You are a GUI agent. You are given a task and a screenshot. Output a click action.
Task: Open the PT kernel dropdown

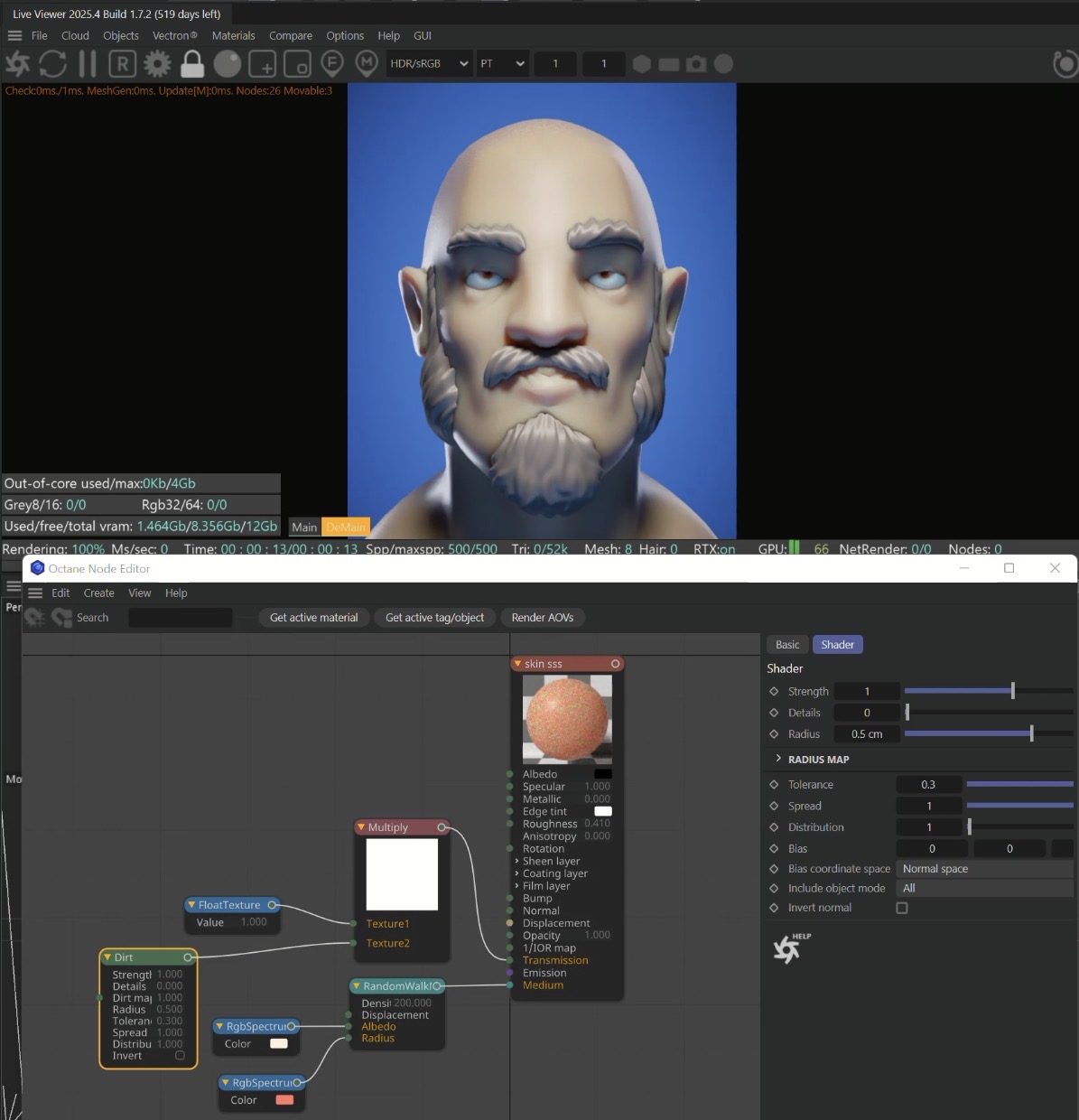click(x=502, y=64)
